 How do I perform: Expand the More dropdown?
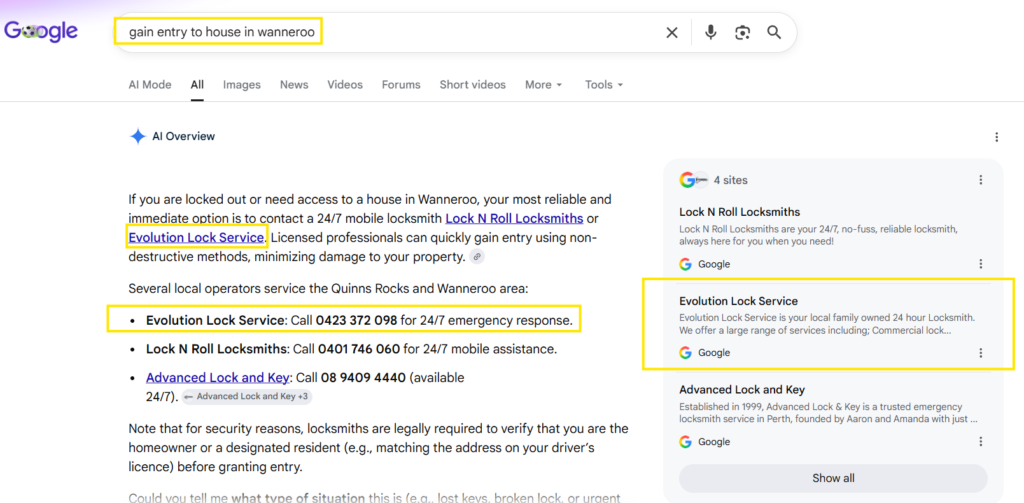click(543, 85)
